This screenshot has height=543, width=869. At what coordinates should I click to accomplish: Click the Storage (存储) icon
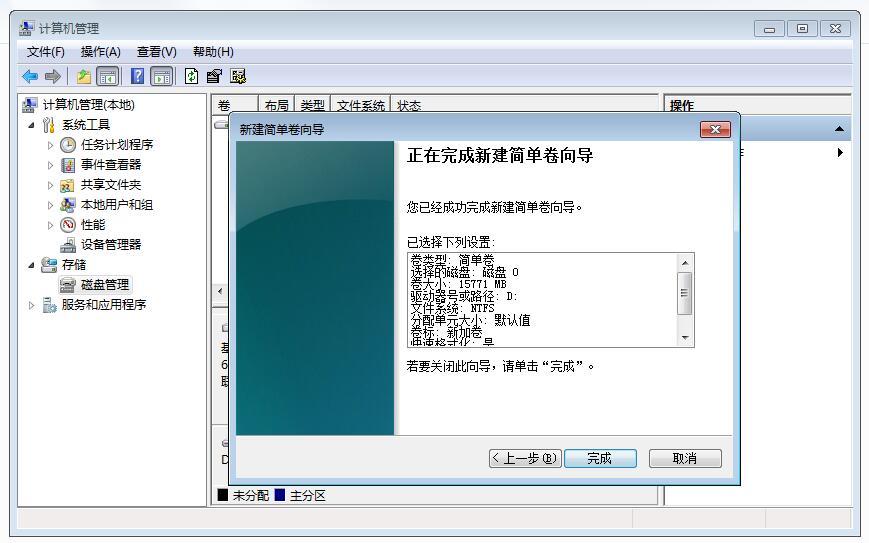(49, 265)
